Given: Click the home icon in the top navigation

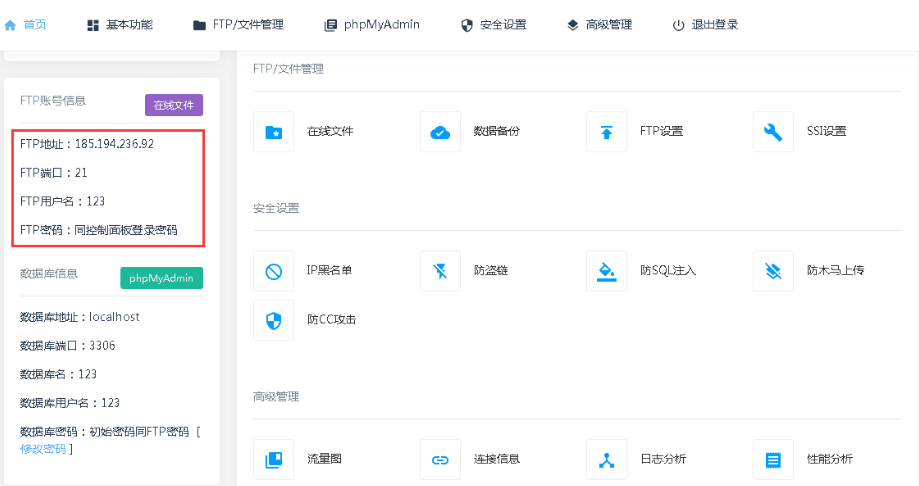Looking at the screenshot, I should click(10, 25).
